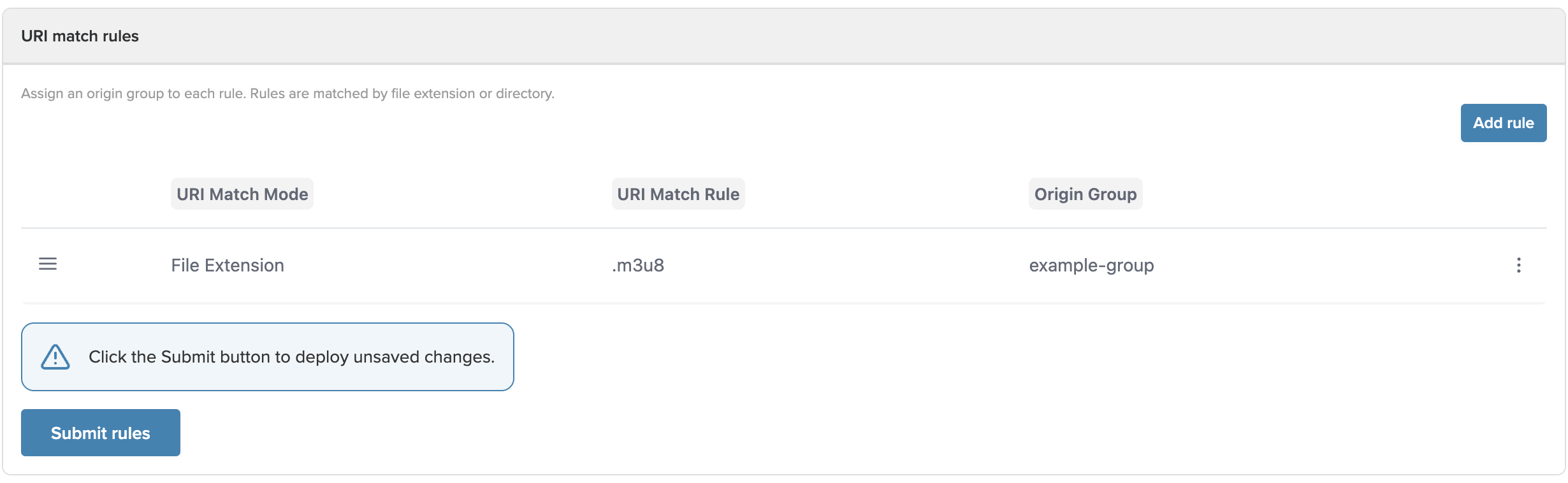Click the word "rules" on the Submit button
Viewport: 1568px width, 483px height.
[131, 433]
